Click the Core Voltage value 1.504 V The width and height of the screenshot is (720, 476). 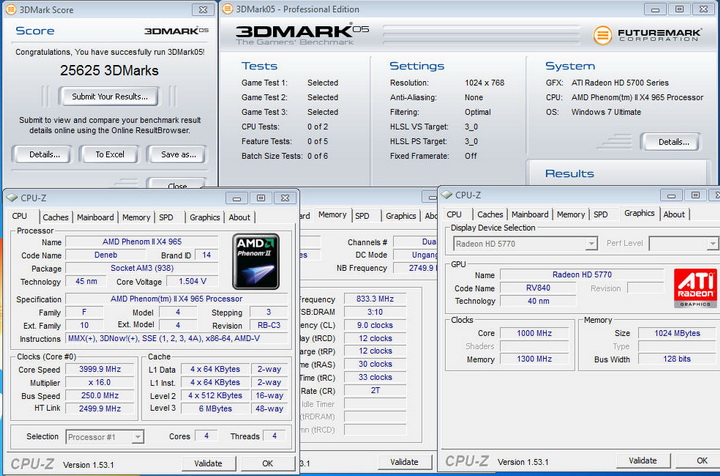192,281
